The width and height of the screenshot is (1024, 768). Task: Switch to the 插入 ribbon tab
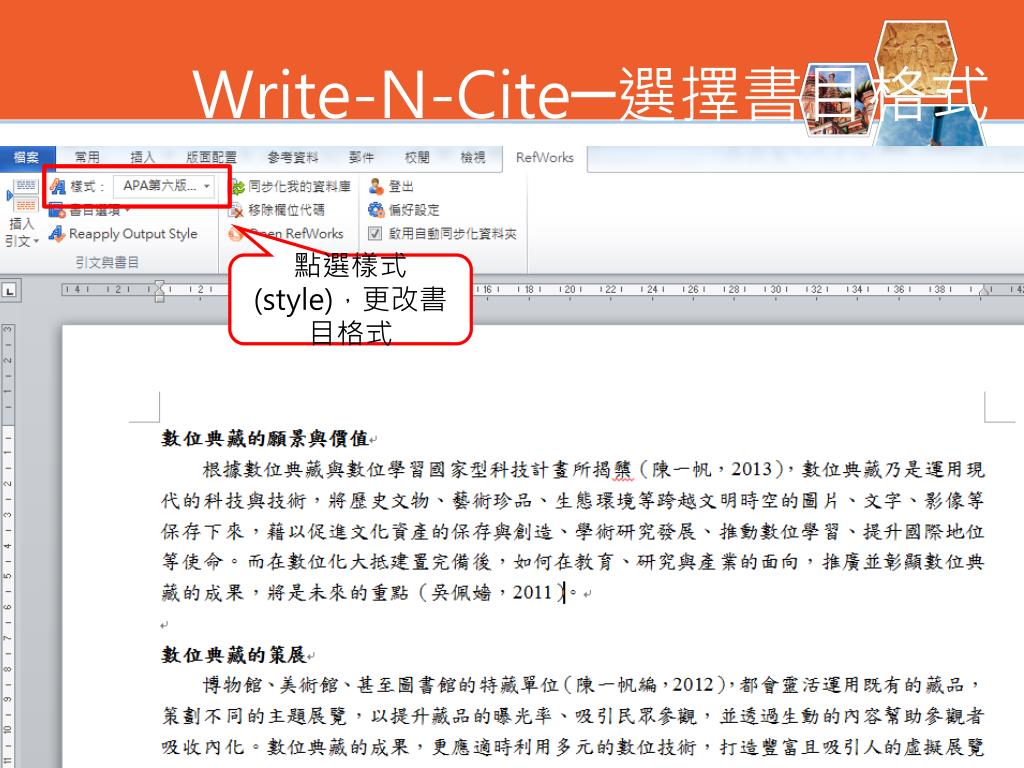pos(142,157)
